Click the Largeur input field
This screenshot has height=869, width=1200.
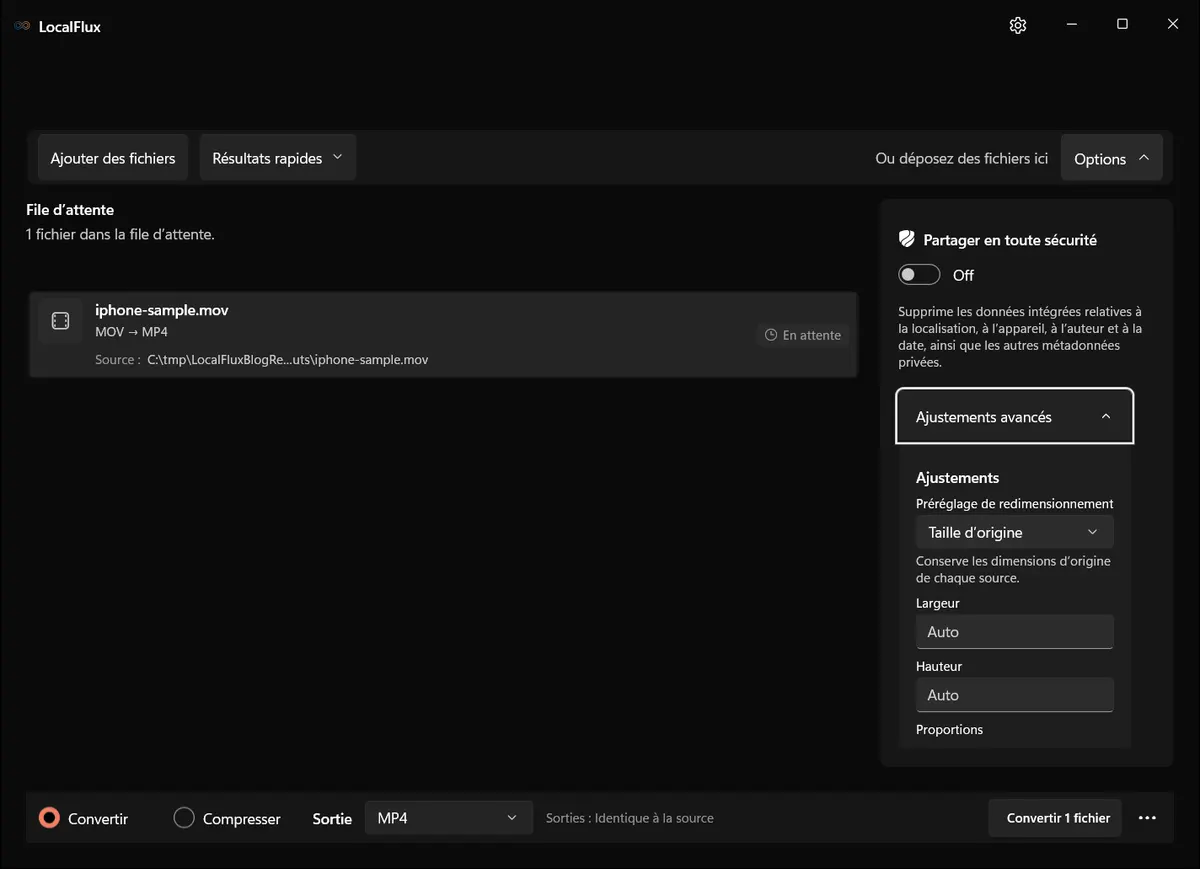(1014, 632)
